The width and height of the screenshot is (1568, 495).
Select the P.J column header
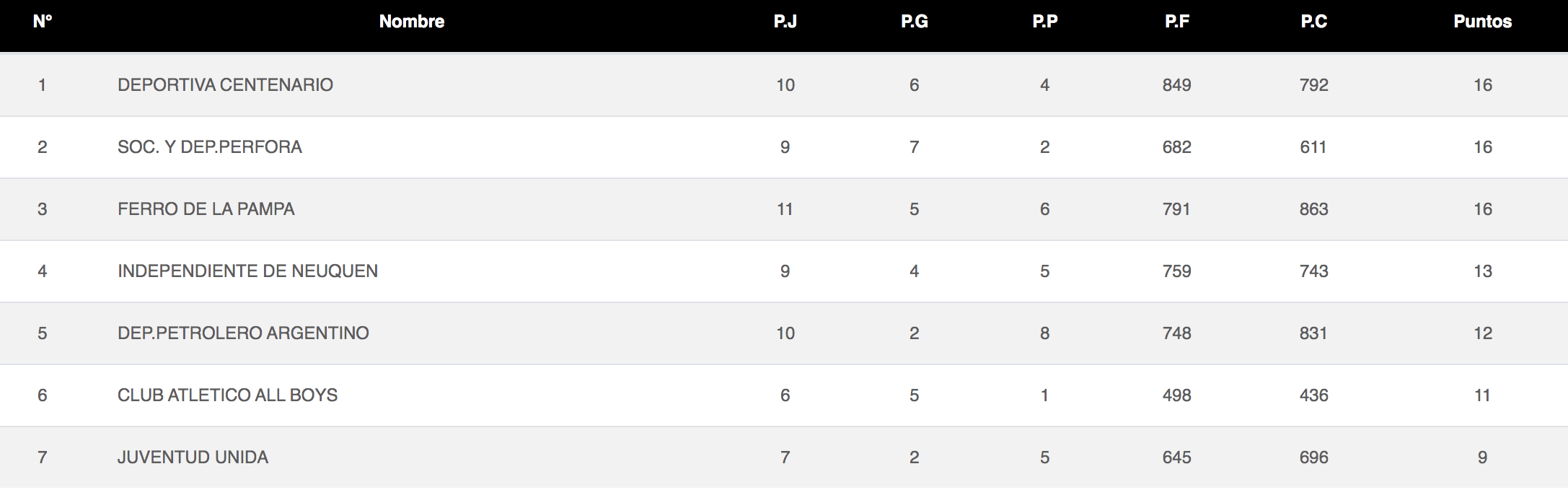pyautogui.click(x=785, y=22)
